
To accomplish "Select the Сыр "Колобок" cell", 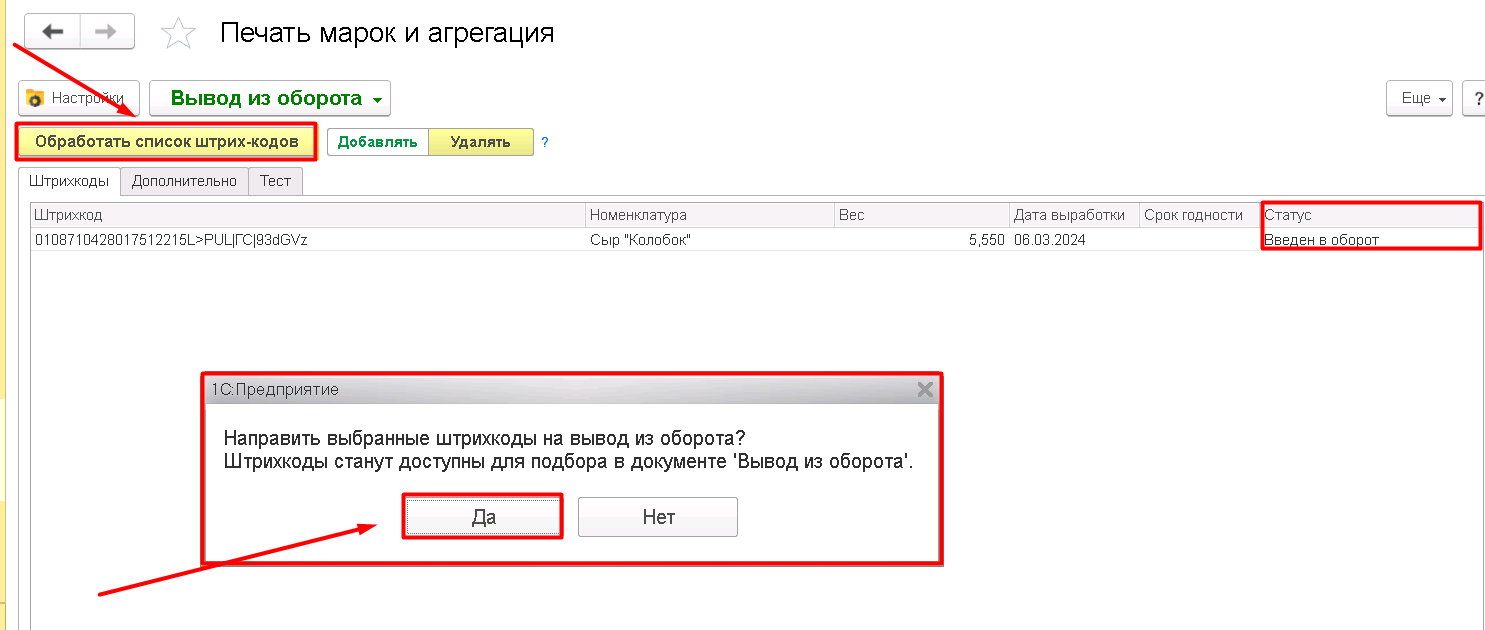I will tap(710, 240).
